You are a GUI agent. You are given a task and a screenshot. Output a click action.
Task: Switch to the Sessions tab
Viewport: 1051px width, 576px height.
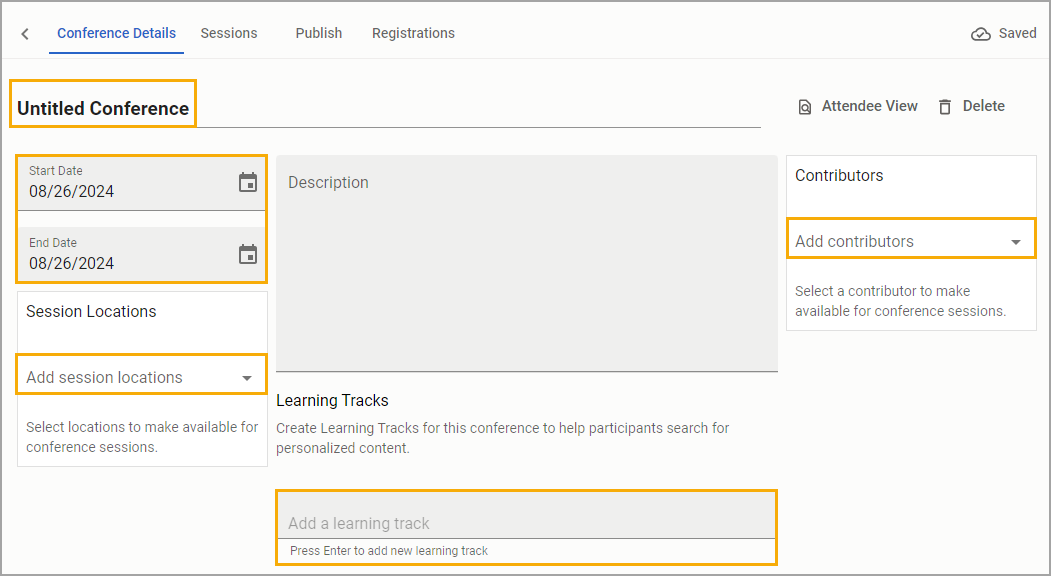[229, 33]
